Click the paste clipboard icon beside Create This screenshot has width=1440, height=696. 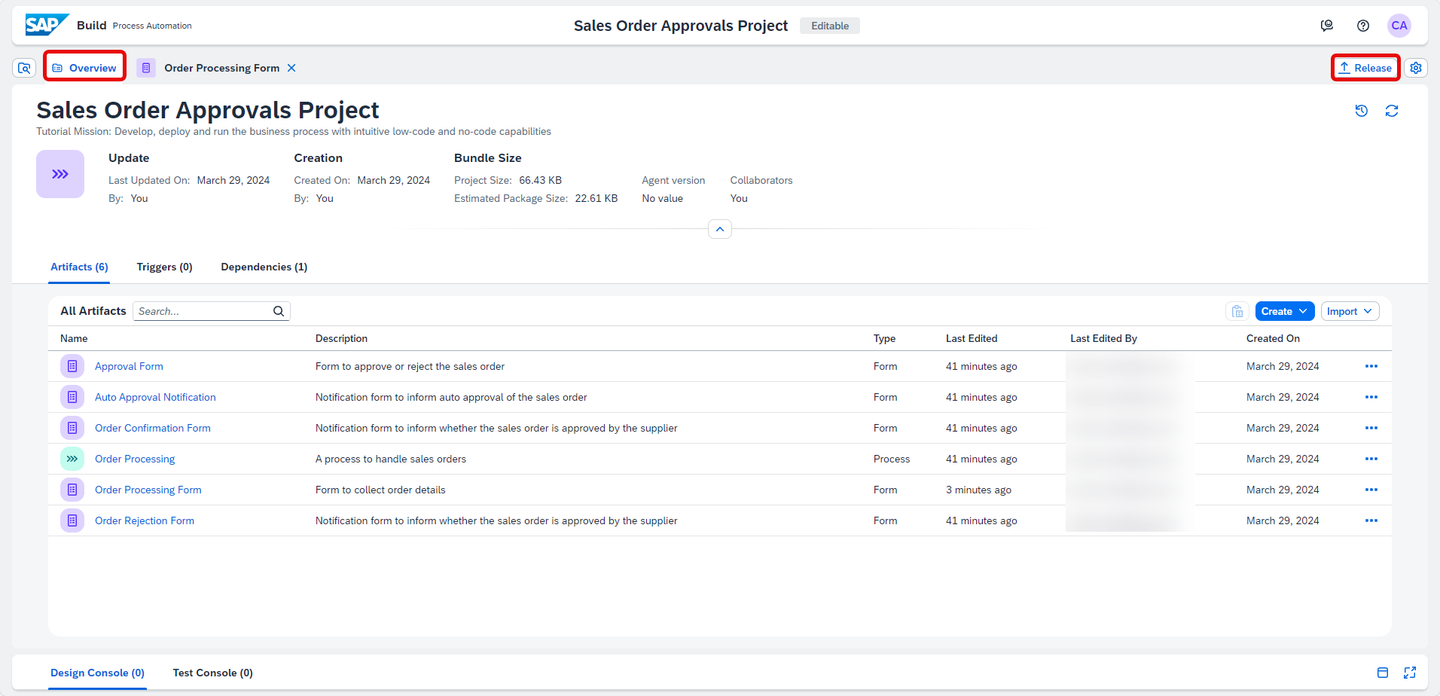(x=1237, y=311)
